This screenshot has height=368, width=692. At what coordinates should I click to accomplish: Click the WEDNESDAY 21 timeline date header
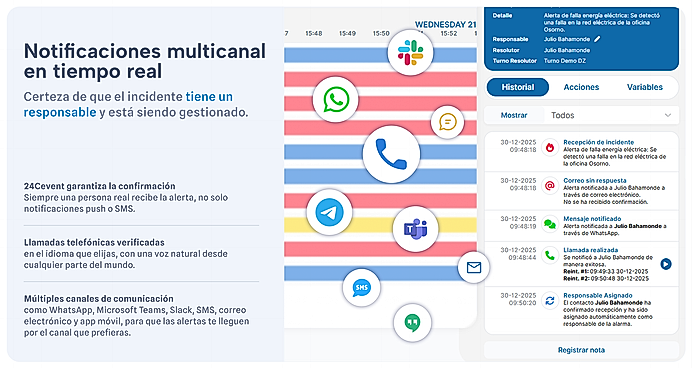(x=445, y=25)
